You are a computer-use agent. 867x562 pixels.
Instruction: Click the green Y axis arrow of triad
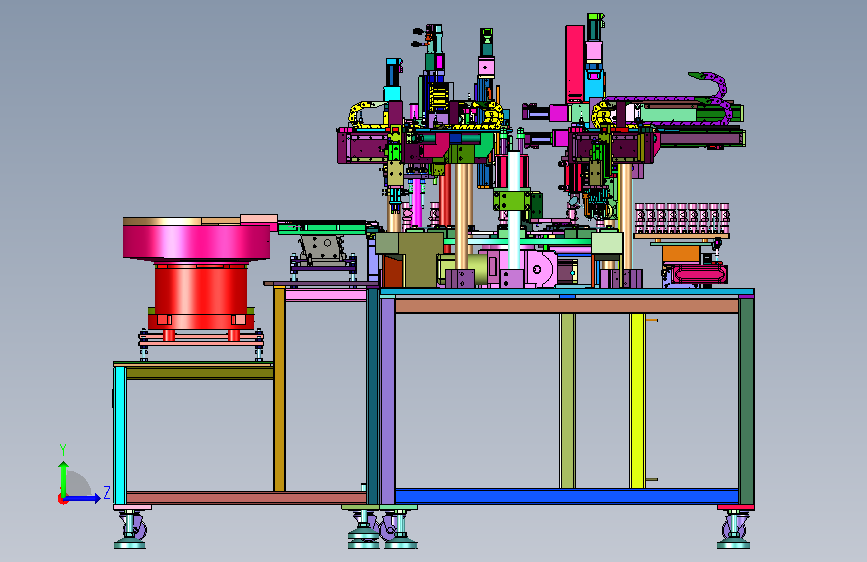[x=64, y=479]
